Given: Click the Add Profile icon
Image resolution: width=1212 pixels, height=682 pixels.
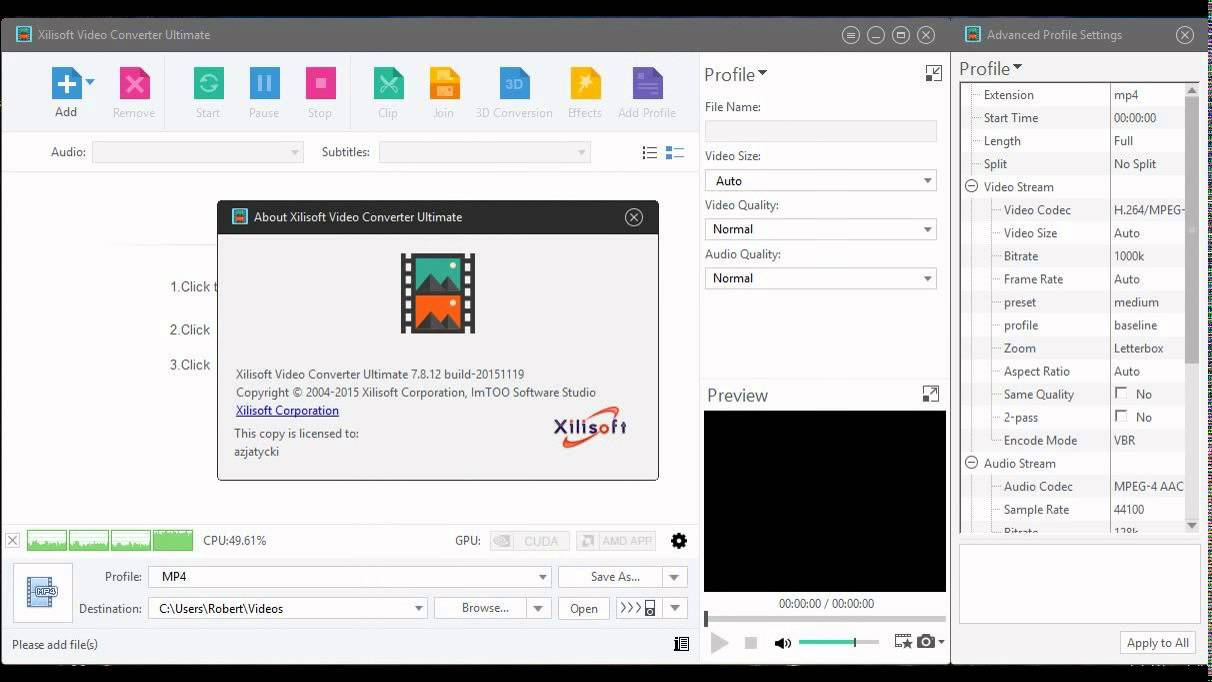Looking at the screenshot, I should click(x=647, y=83).
